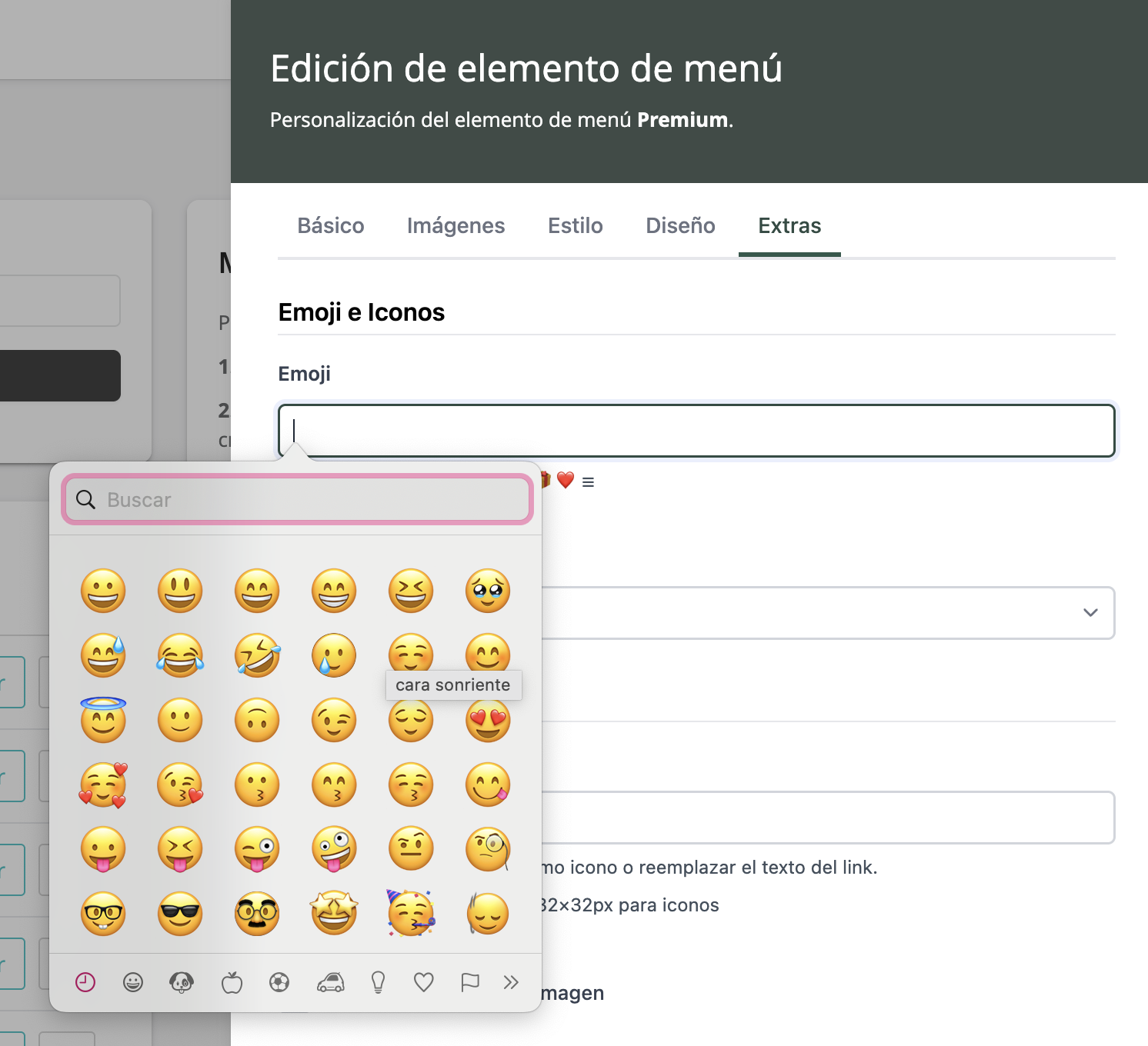This screenshot has height=1046, width=1148.
Task: Switch to smileys and people emoji category
Action: click(x=133, y=982)
